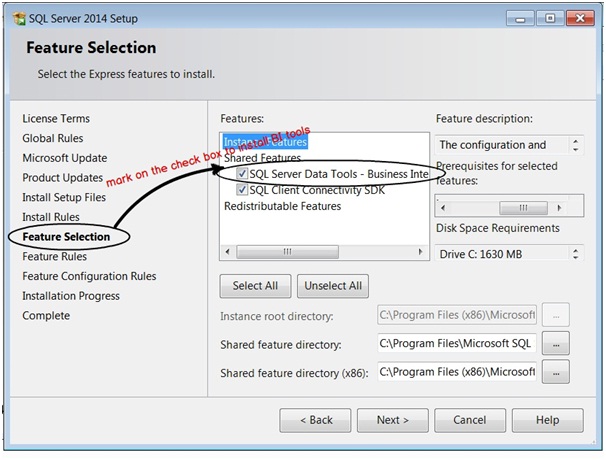
Task: Browse for Instance root directory
Action: pos(556,315)
